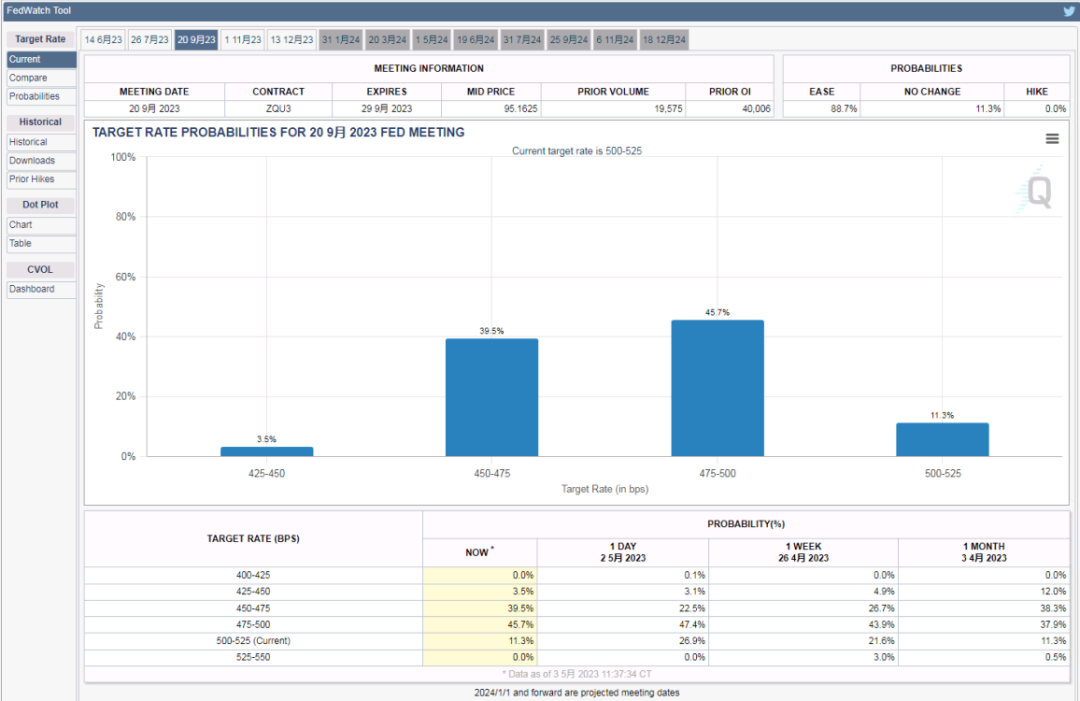Open Probabilities in the sidebar
The image size is (1080, 701).
point(41,96)
